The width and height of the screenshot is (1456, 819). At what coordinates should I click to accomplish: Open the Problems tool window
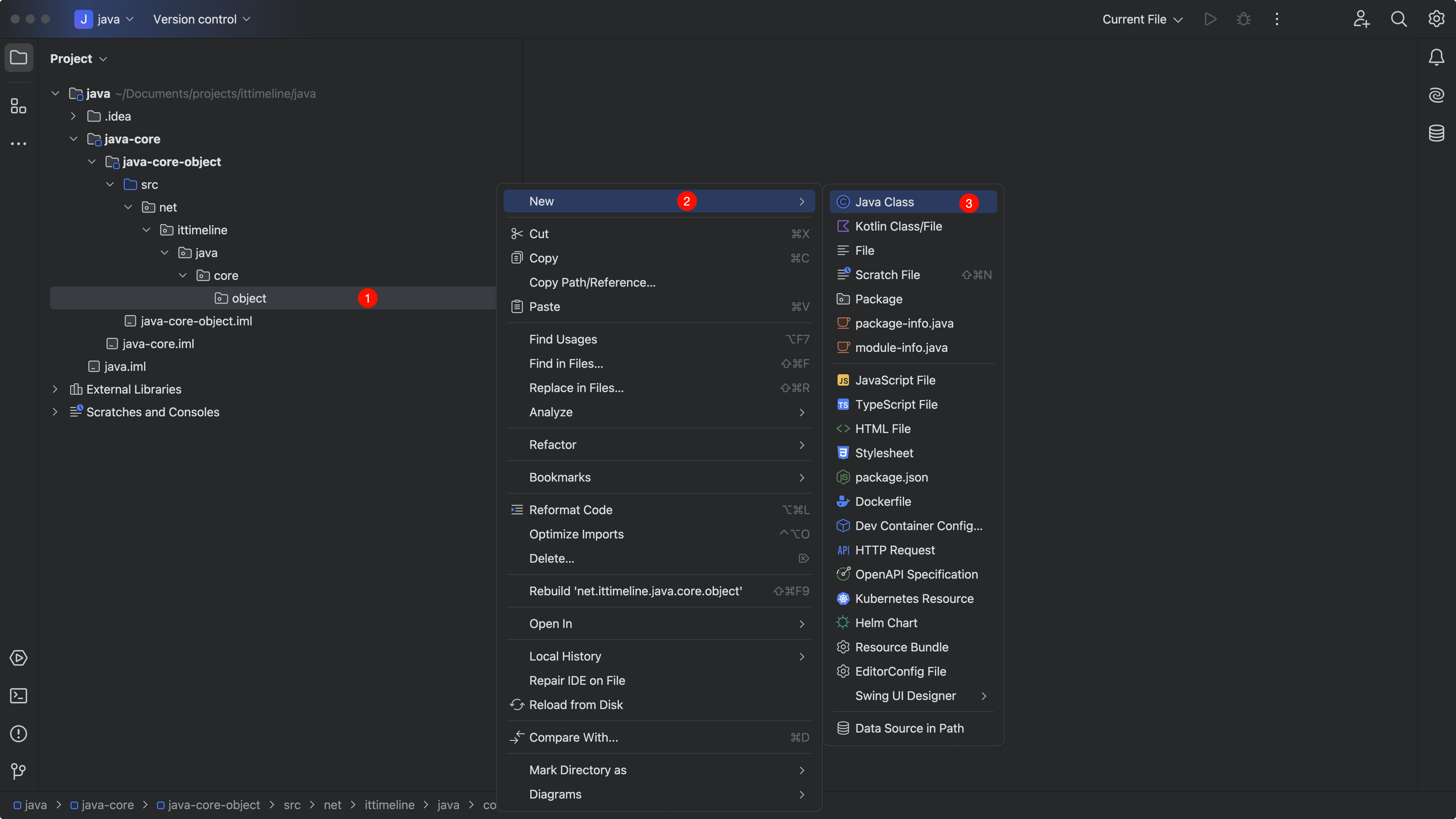[x=19, y=734]
